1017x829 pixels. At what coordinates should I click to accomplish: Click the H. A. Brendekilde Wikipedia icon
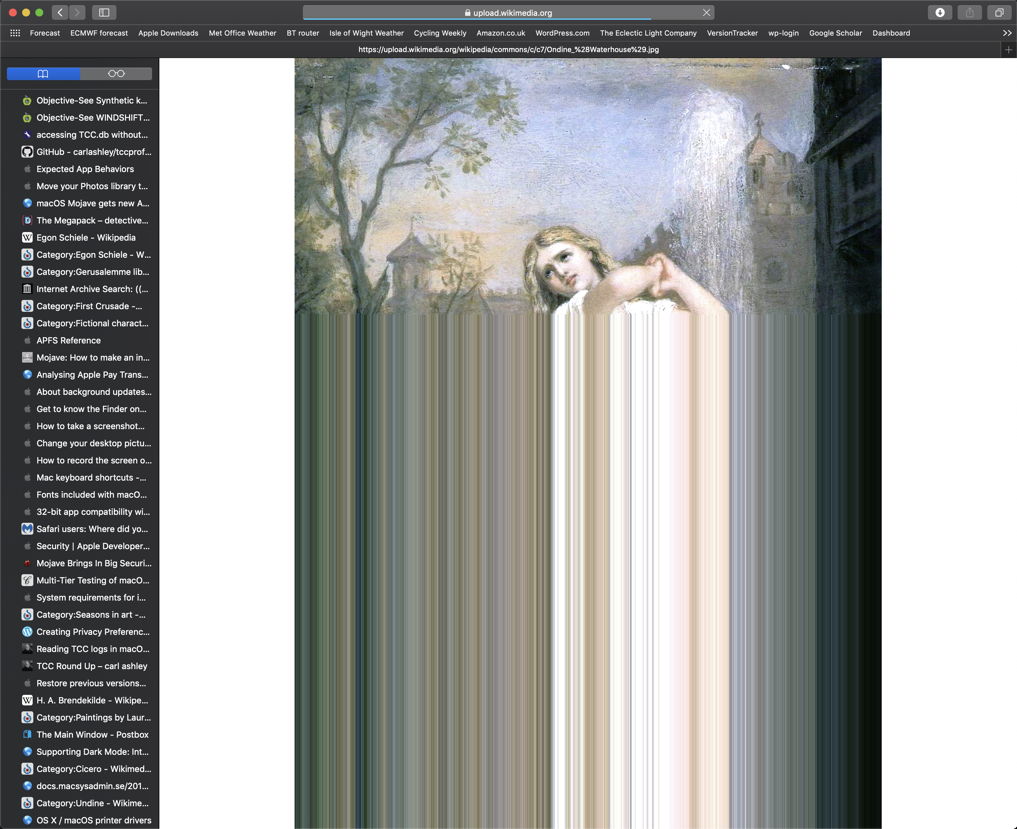tap(27, 701)
